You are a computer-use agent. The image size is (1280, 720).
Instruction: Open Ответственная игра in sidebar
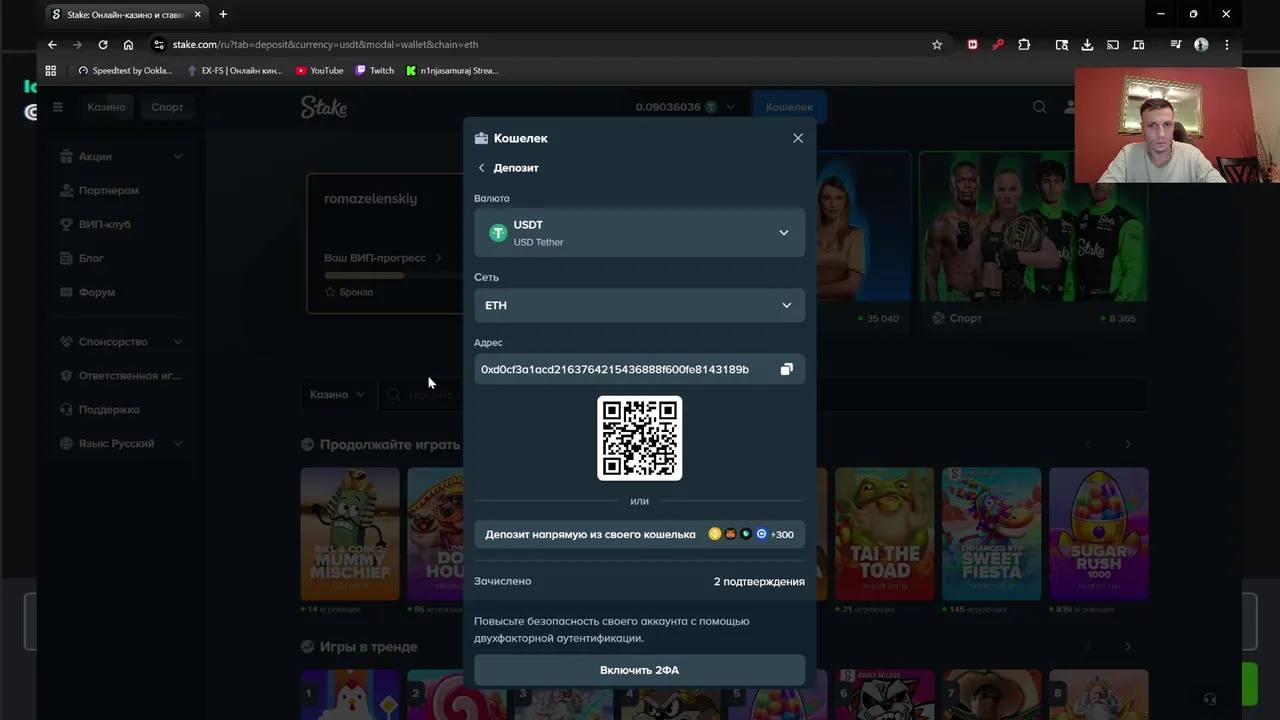pyautogui.click(x=120, y=376)
